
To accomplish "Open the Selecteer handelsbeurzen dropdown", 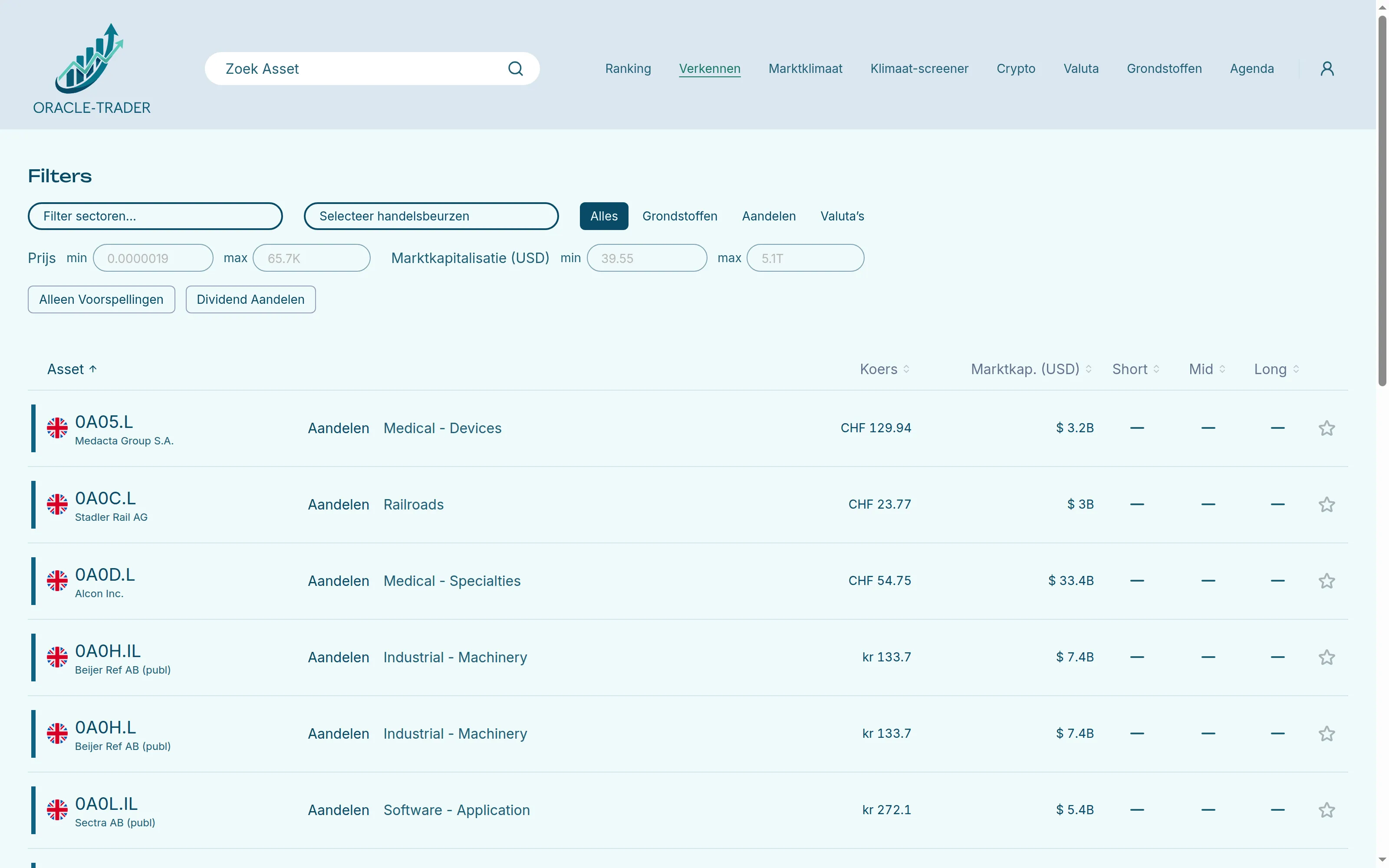I will (x=431, y=217).
